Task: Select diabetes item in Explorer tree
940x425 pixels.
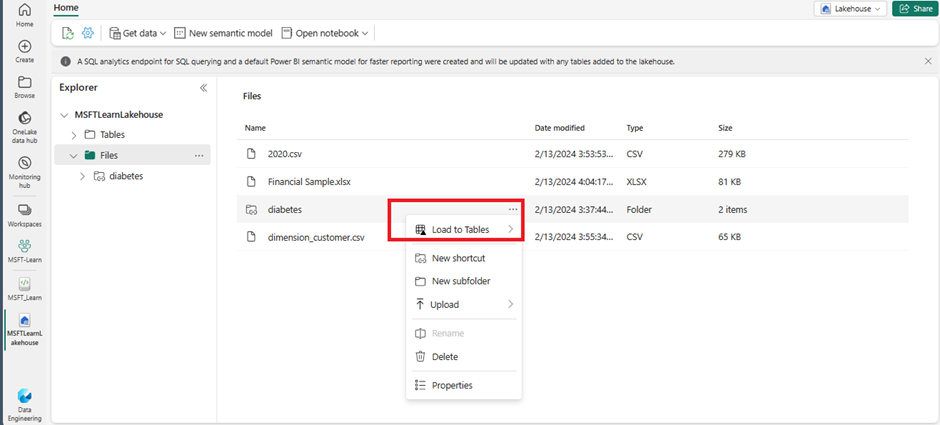Action: click(126, 176)
